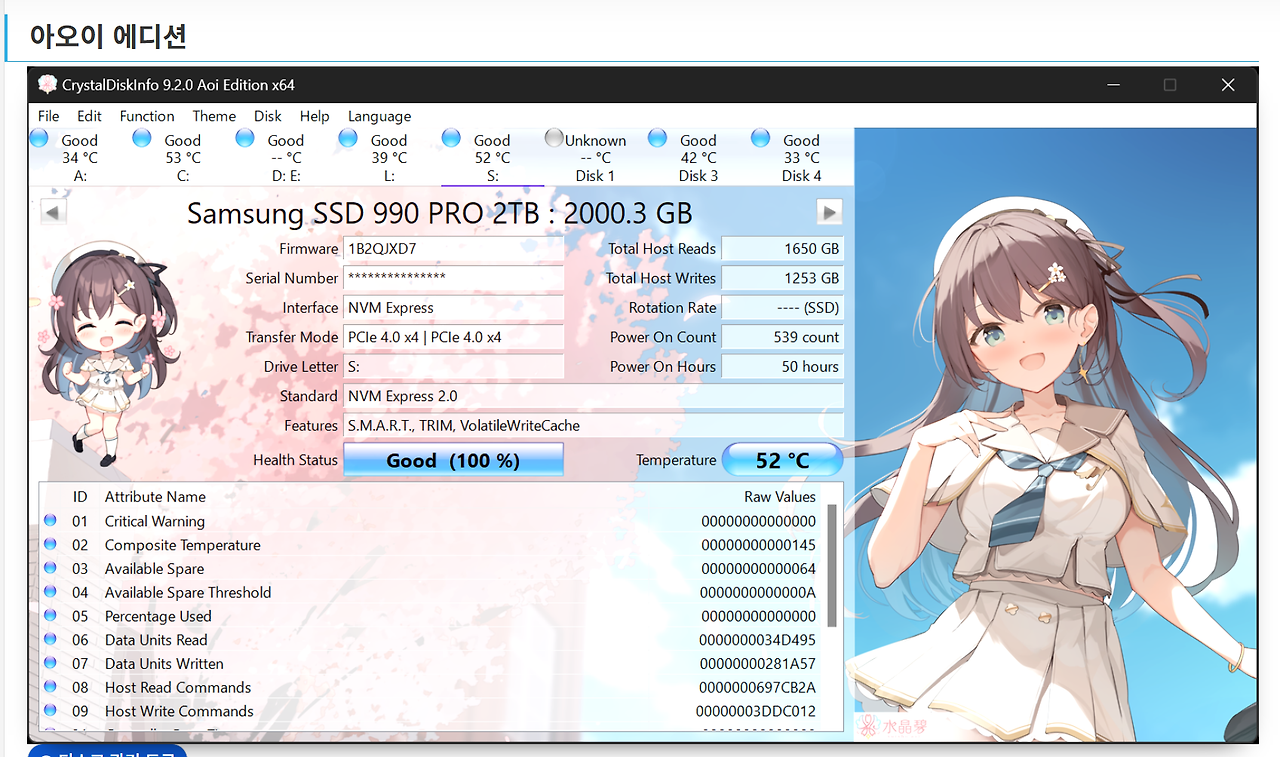Open the Function menu
Image resolution: width=1280 pixels, height=757 pixels.
146,116
